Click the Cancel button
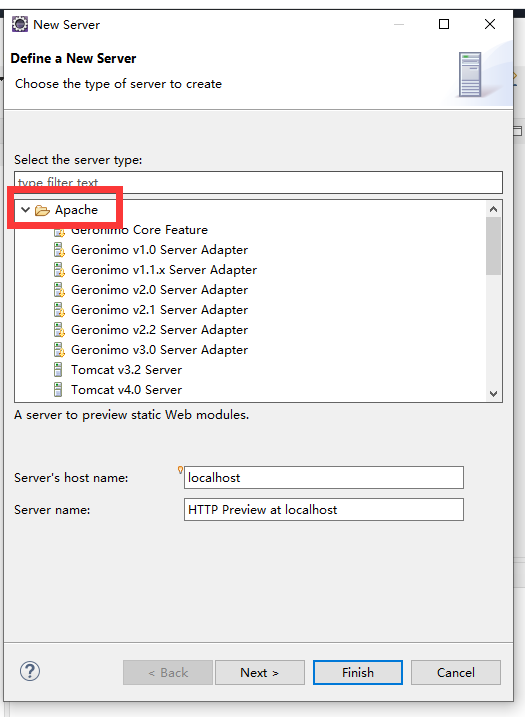Image resolution: width=525 pixels, height=717 pixels. click(455, 672)
